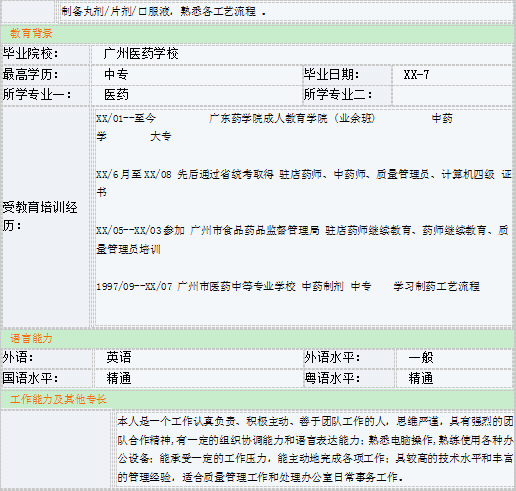Click the 工作能力及其他专长 section header
This screenshot has width=516, height=491.
click(x=257, y=399)
